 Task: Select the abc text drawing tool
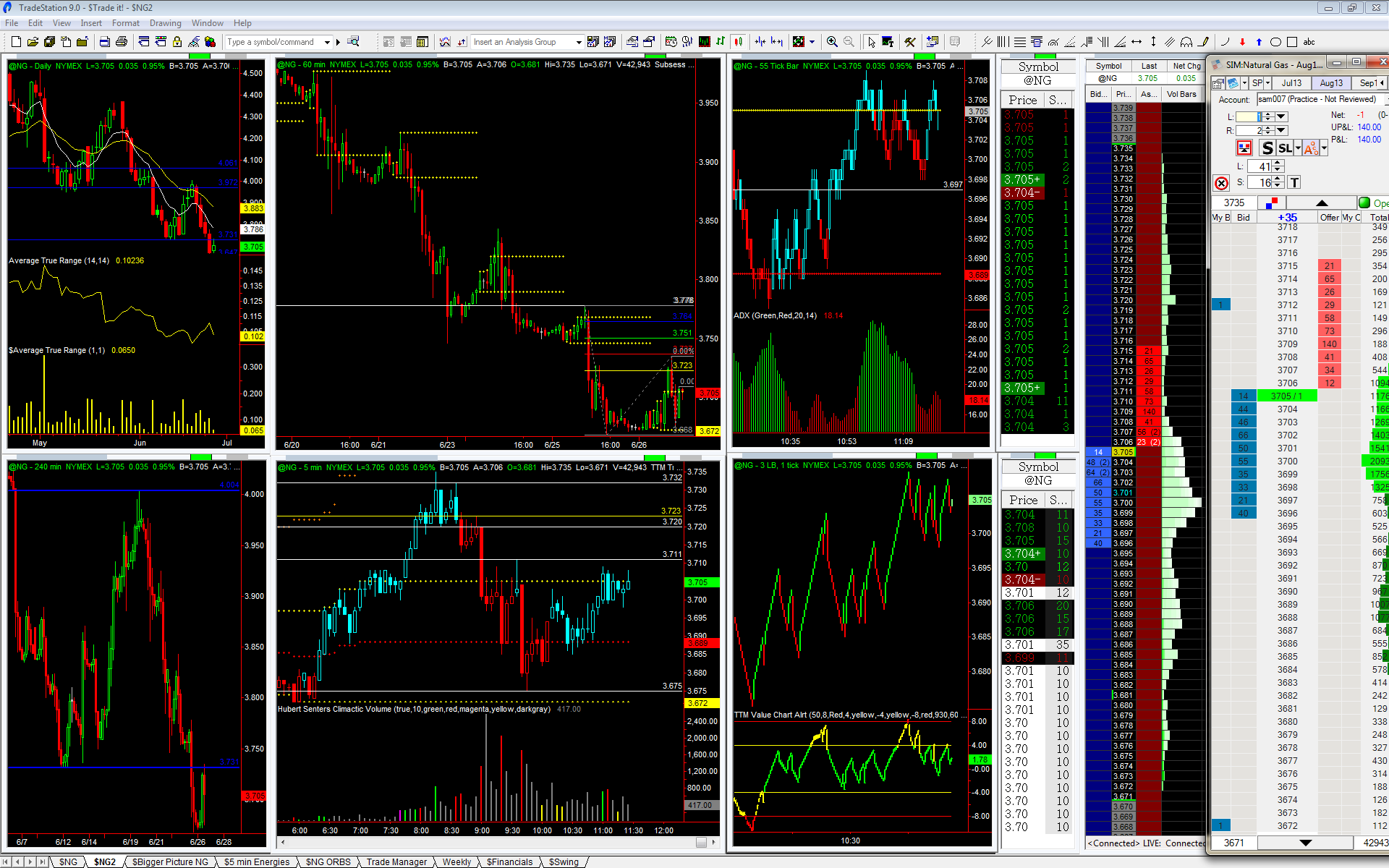[1309, 42]
